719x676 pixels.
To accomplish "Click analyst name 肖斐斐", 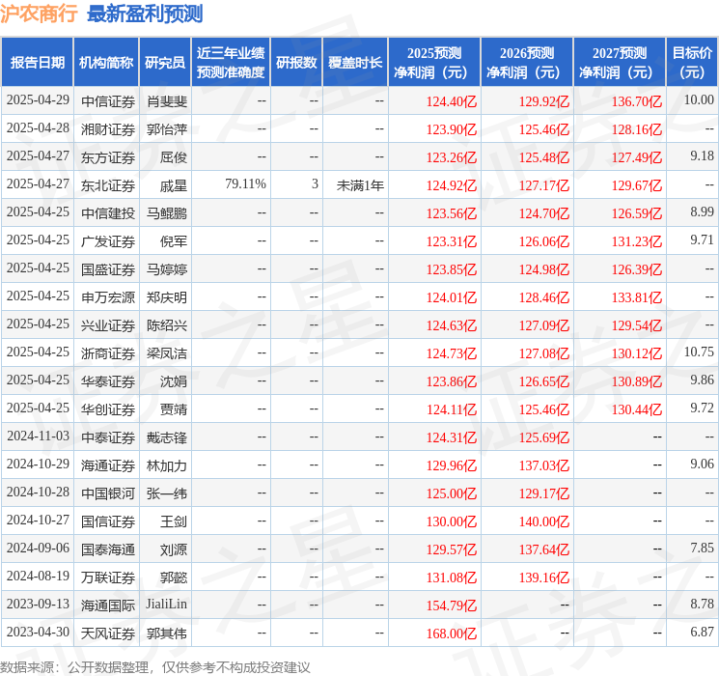I will [166, 101].
